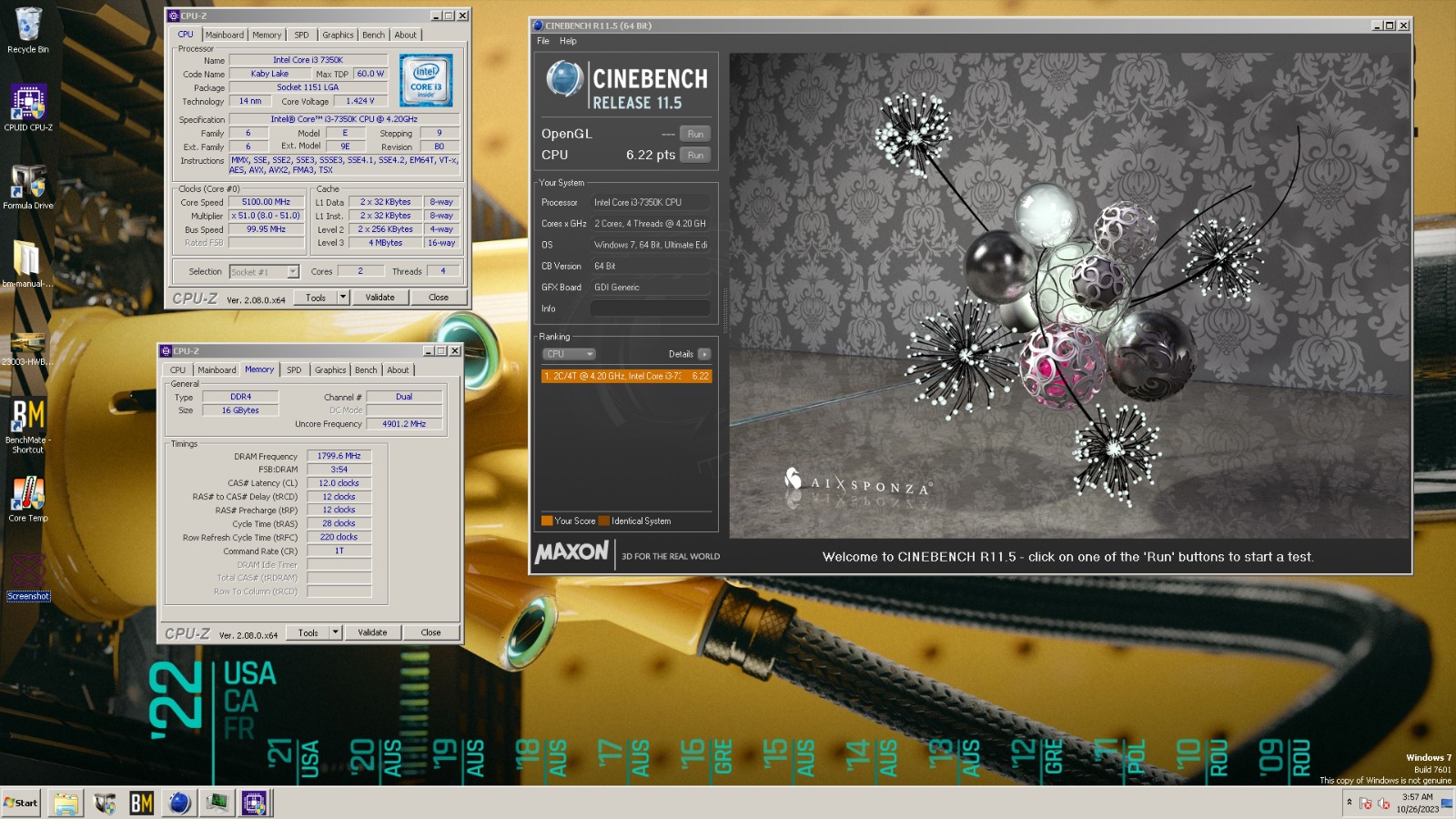Click the CINEBENCH R11.5 title bar icon
1456x819 pixels.
538,25
